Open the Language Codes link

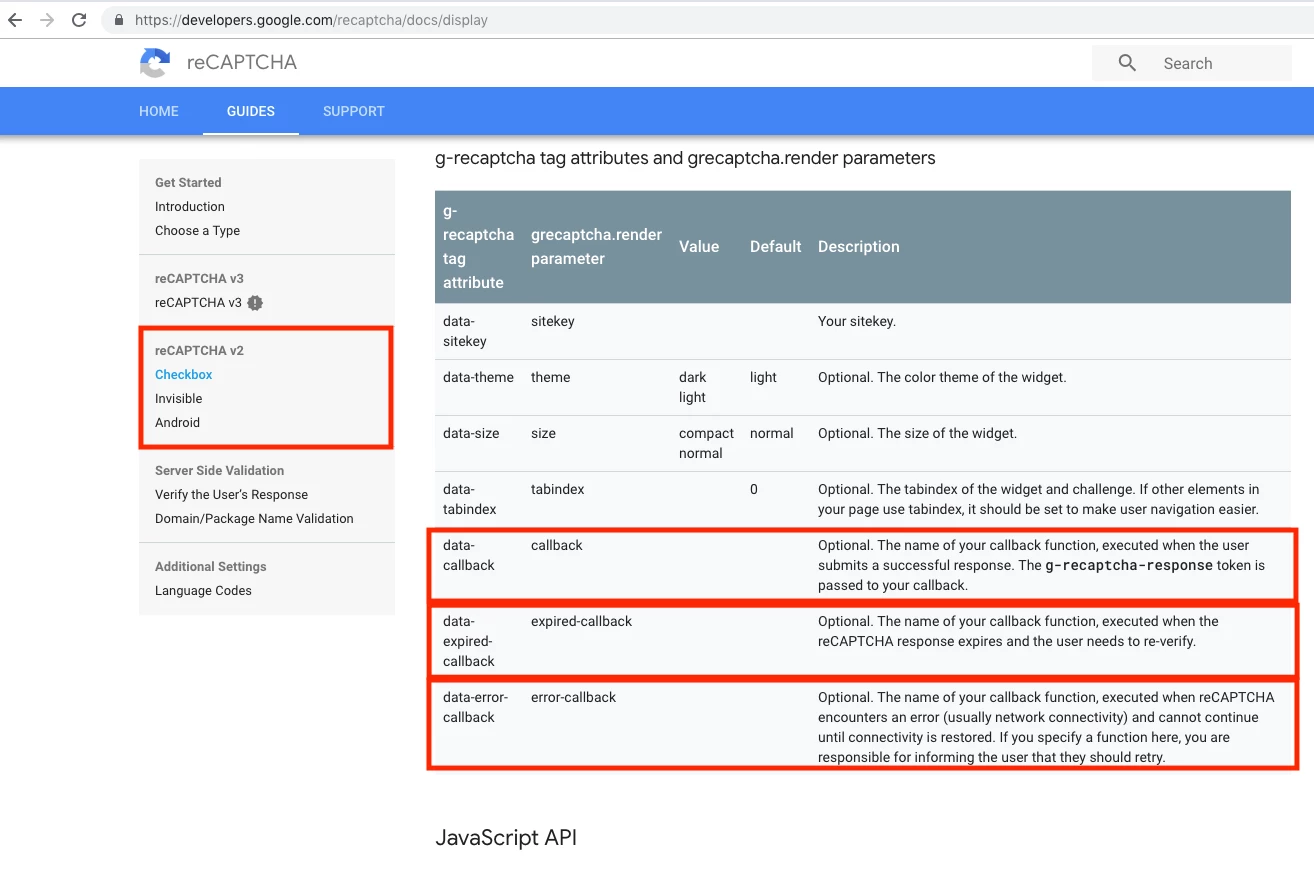204,591
